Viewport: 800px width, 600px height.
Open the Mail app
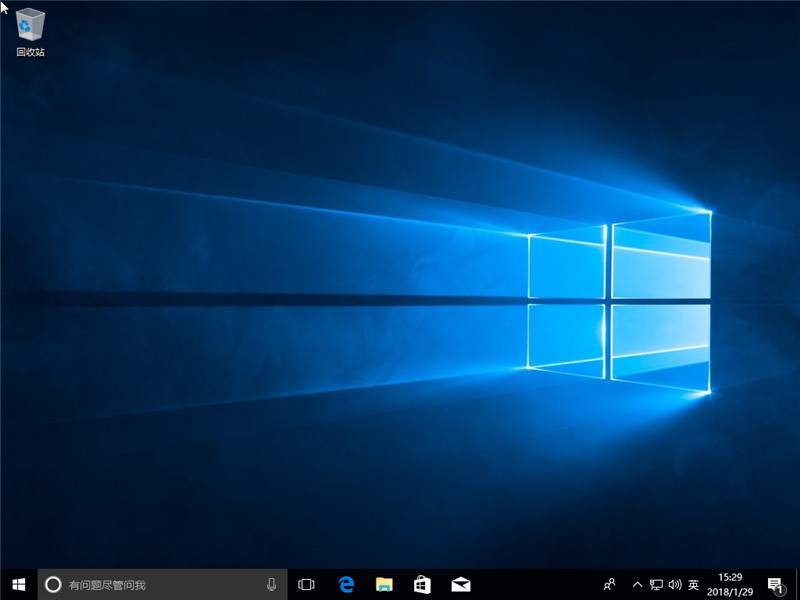[463, 584]
